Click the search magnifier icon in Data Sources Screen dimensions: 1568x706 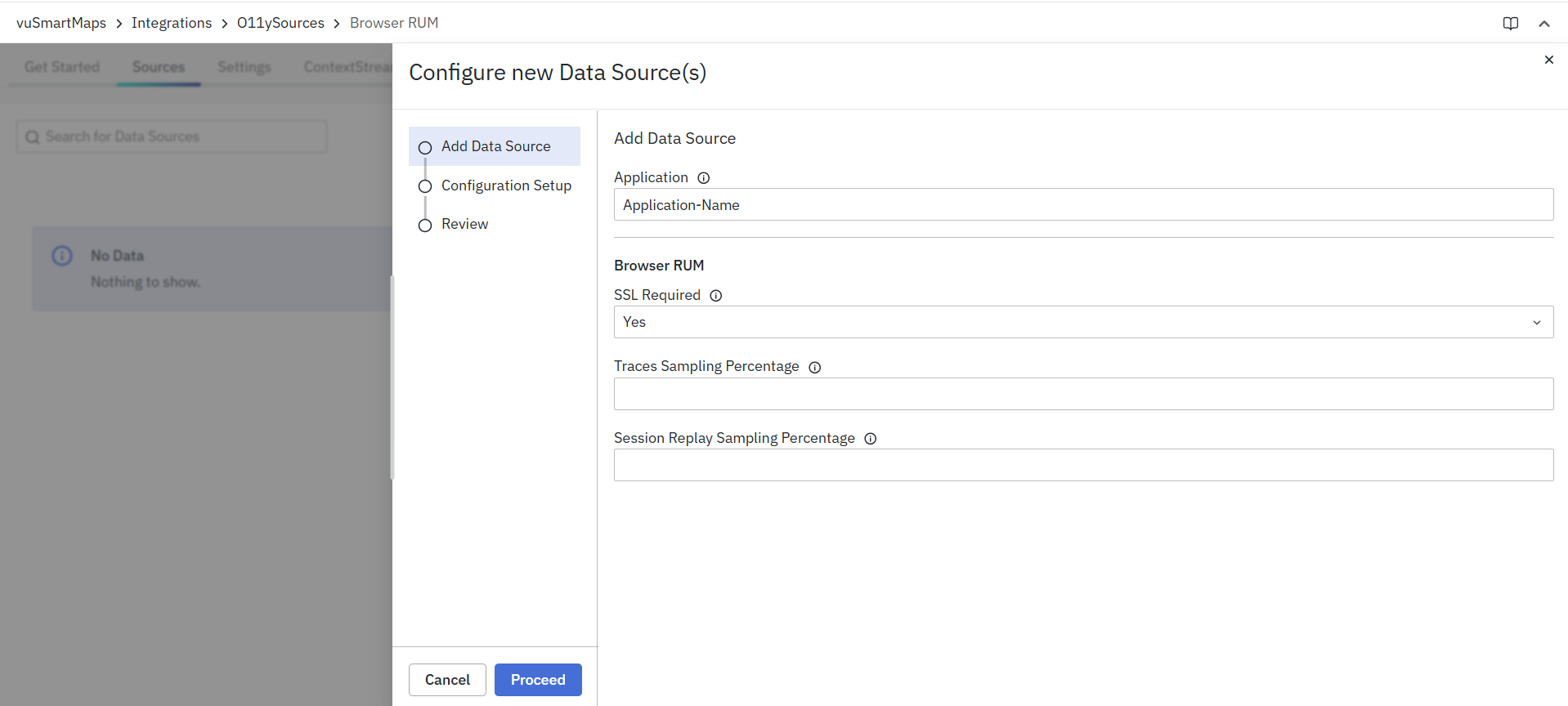(33, 137)
